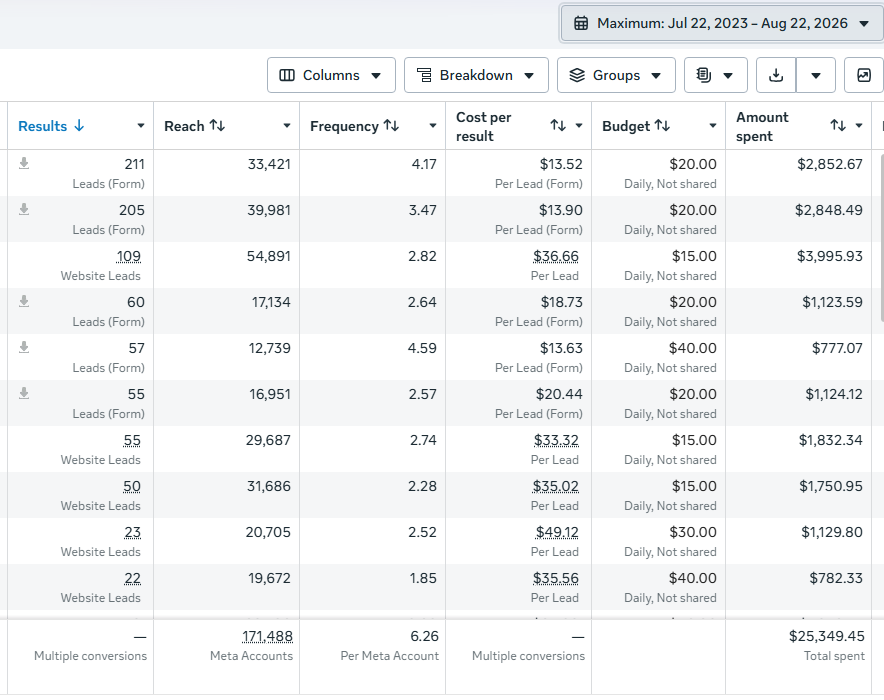Click the reports icon dropdown button
884x700 pixels.
click(715, 75)
